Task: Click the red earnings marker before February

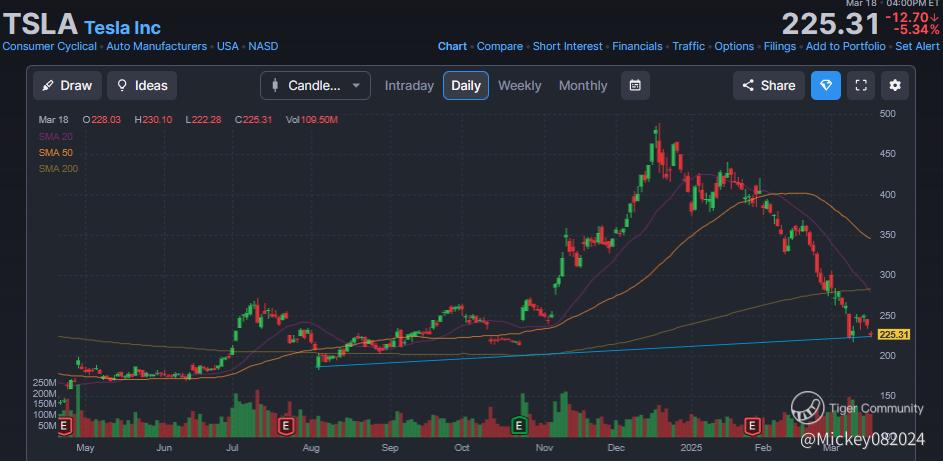Action: [752, 425]
